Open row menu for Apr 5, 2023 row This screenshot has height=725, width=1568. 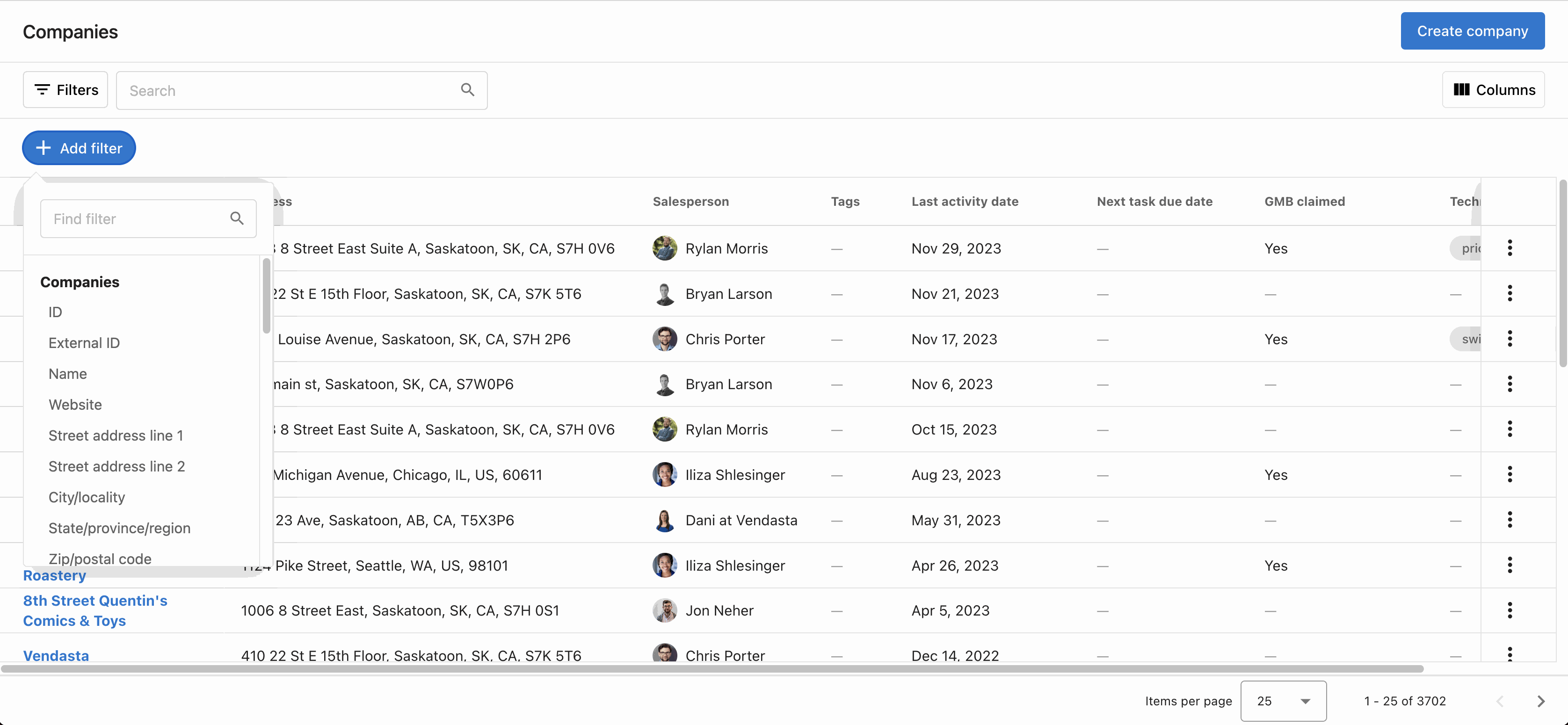point(1510,610)
